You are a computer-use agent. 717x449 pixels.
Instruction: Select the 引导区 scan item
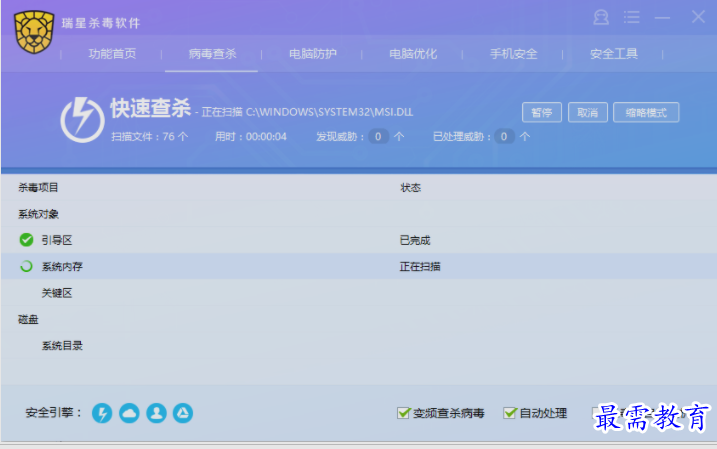(57, 240)
